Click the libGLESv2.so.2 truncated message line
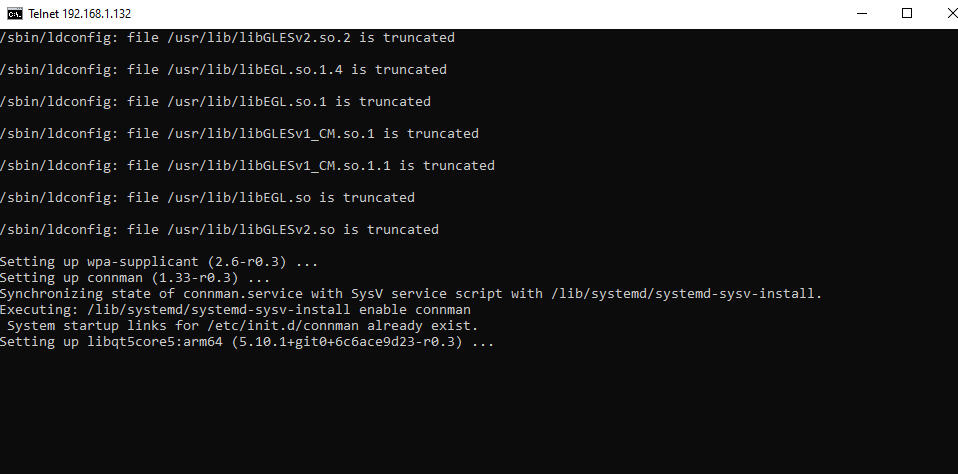This screenshot has width=958, height=474. [x=227, y=38]
